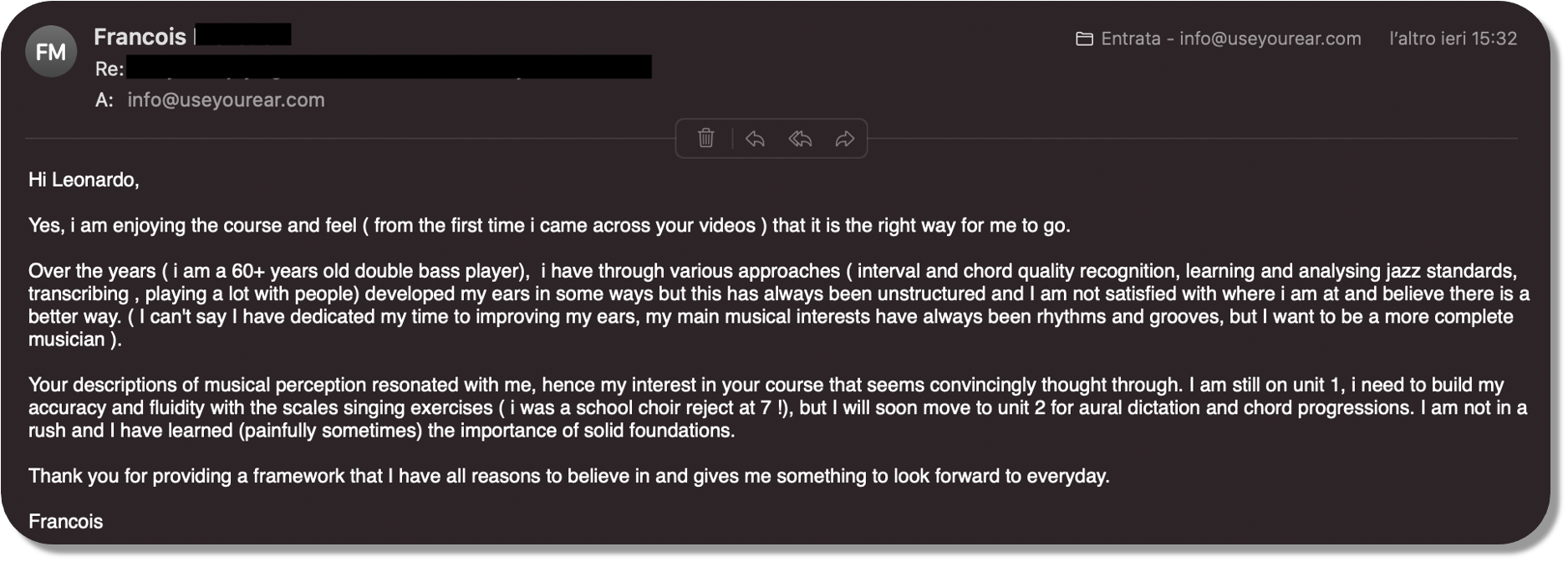Viewport: 1568px width, 562px height.
Task: Click the paragraph starting Your descriptions of musical
Action: [x=777, y=408]
